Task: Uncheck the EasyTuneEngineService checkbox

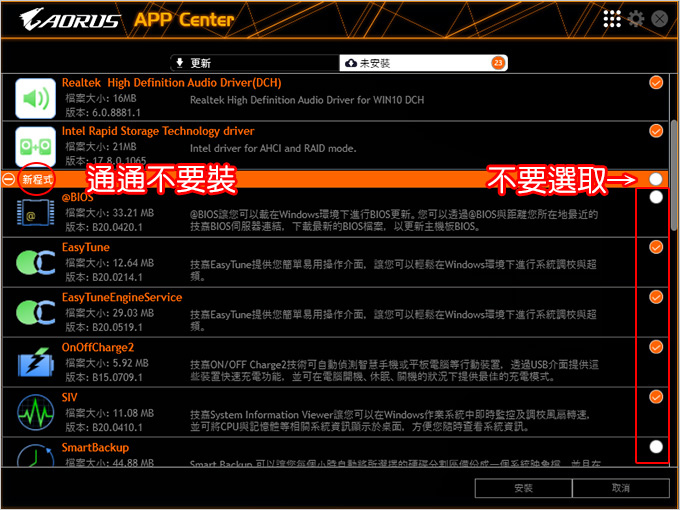Action: tap(656, 297)
